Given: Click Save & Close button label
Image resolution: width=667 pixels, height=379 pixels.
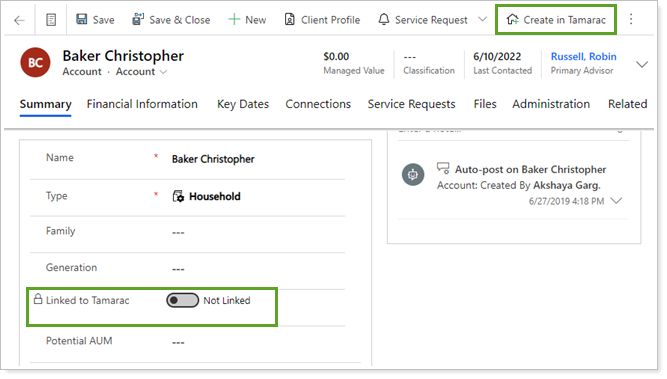Looking at the screenshot, I should [180, 20].
